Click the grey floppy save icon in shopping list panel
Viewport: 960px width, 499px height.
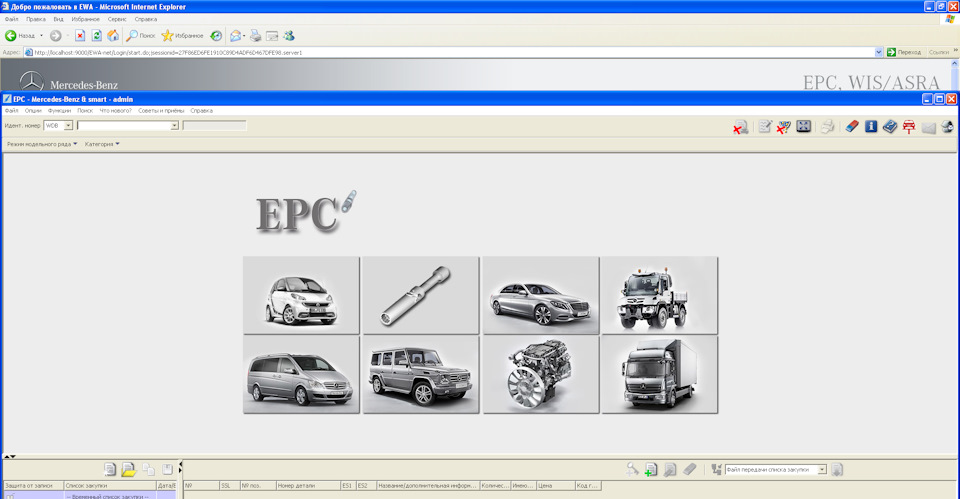167,470
